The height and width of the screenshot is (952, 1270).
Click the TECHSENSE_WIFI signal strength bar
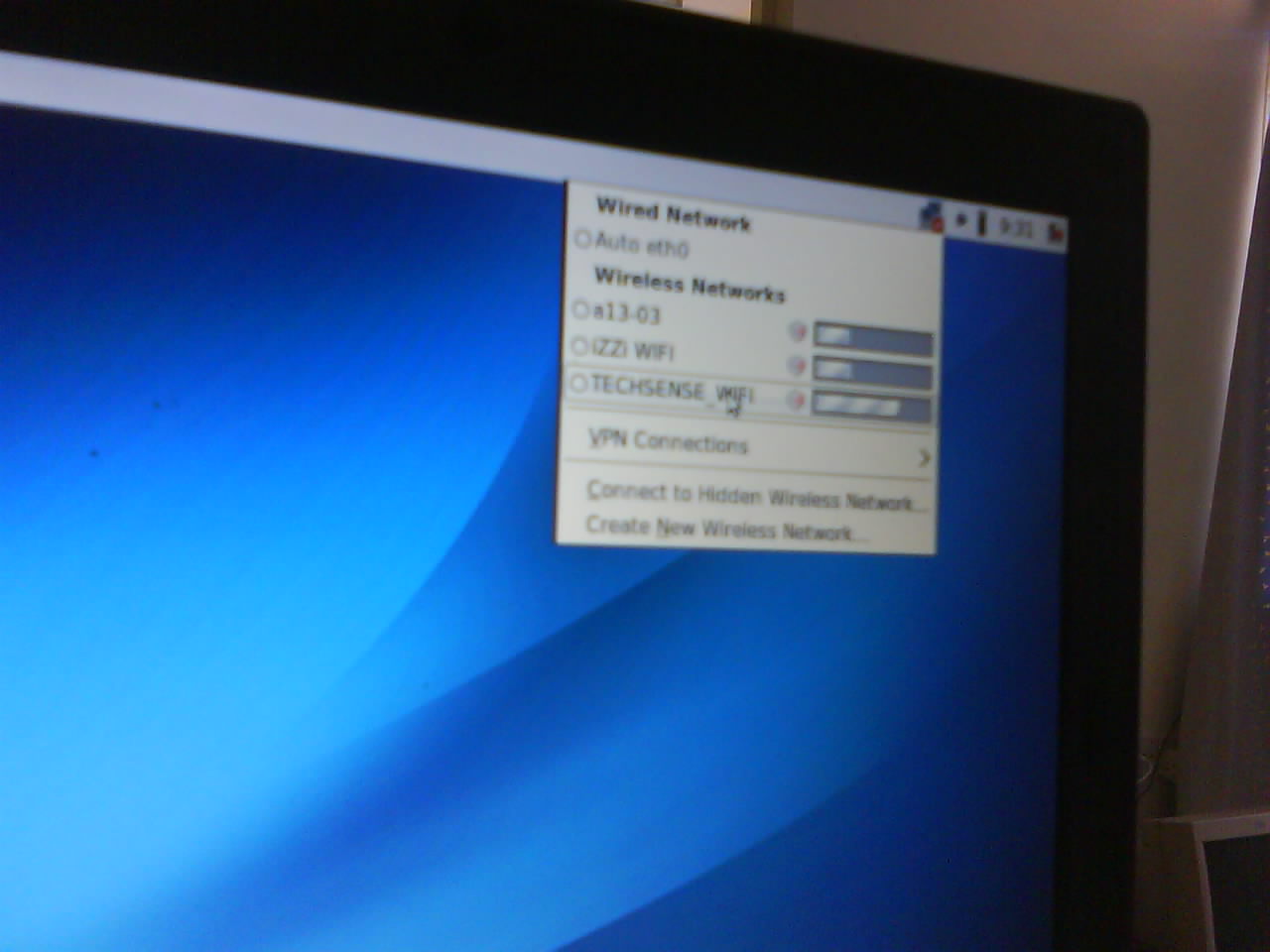(x=871, y=407)
